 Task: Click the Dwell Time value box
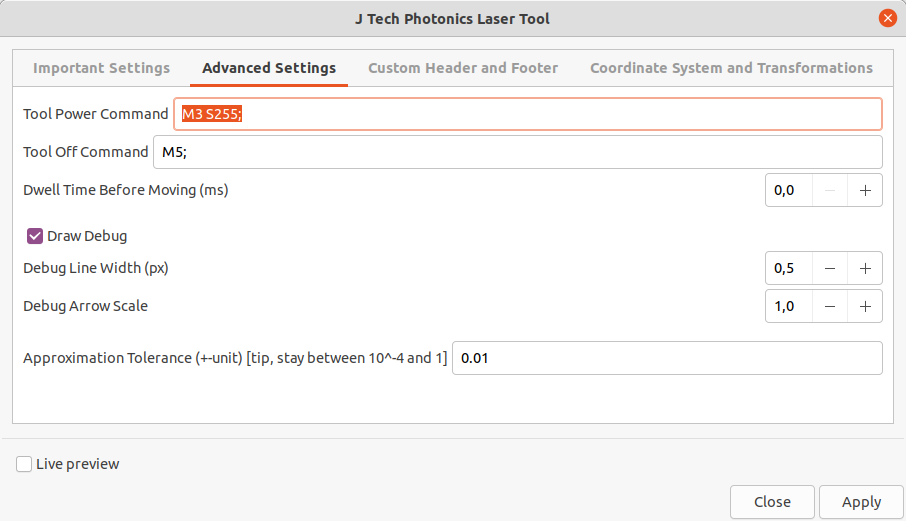pos(789,190)
